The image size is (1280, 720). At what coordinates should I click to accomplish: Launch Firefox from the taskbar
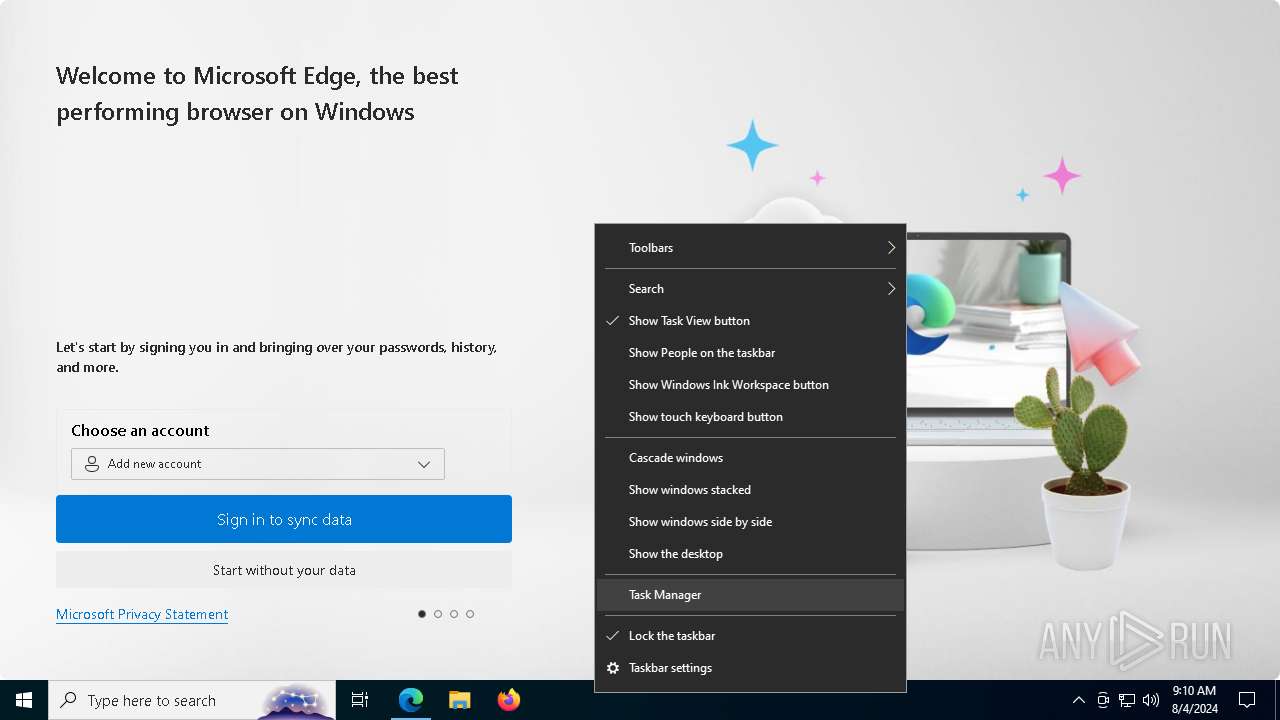point(509,700)
